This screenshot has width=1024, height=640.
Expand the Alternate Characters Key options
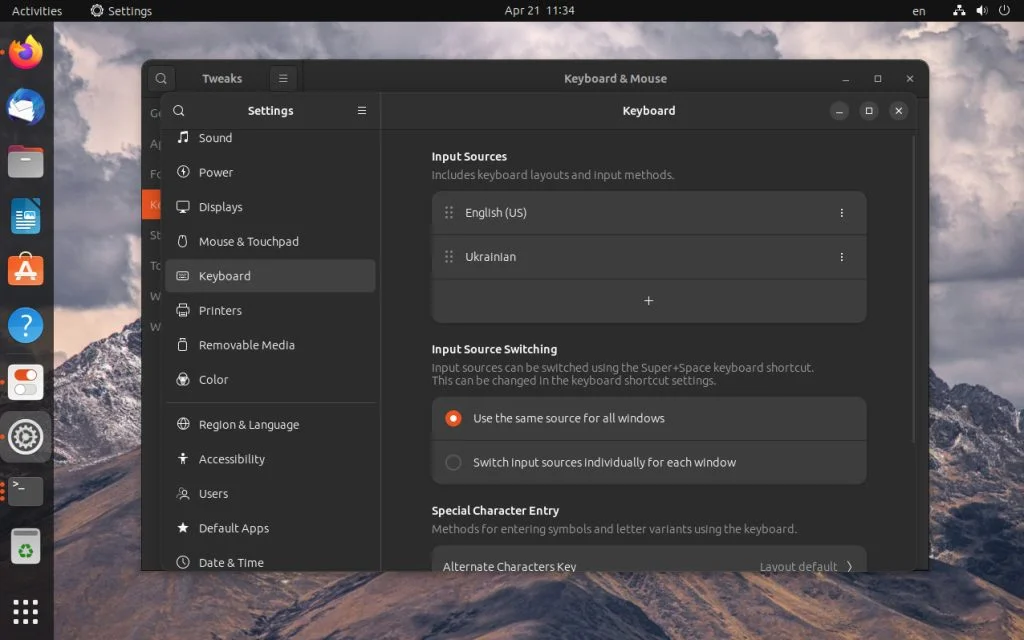click(x=648, y=565)
